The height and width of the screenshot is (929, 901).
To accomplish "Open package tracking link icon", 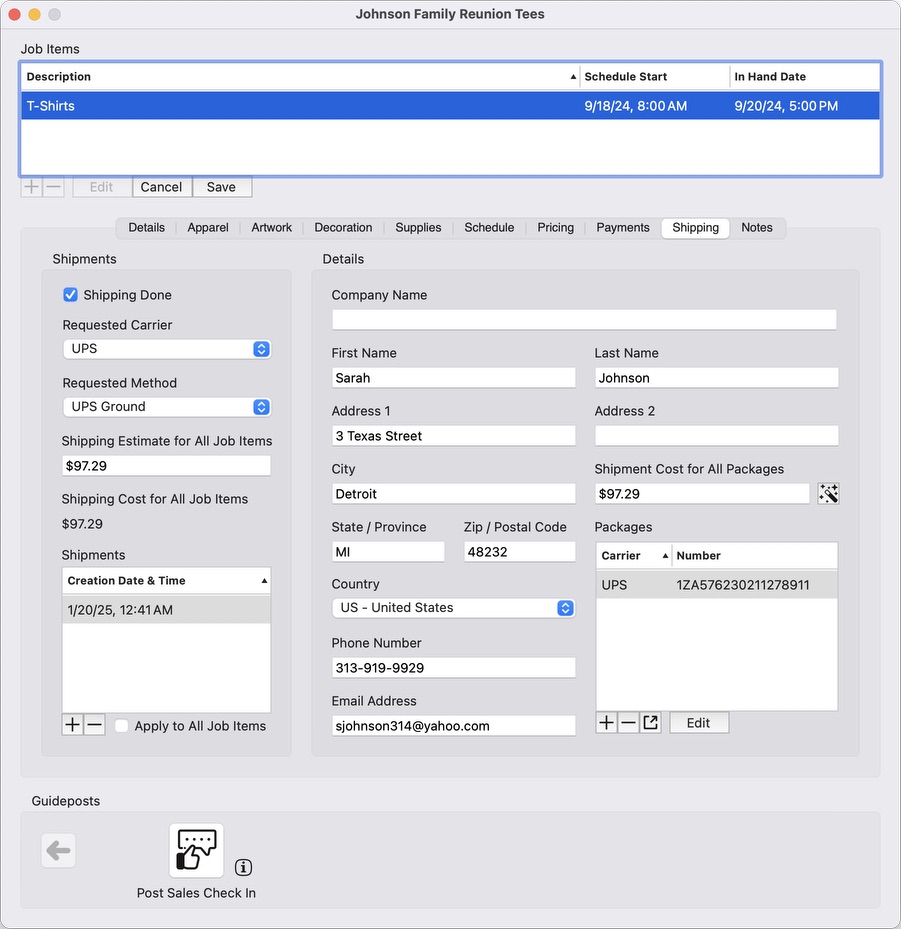I will point(651,722).
